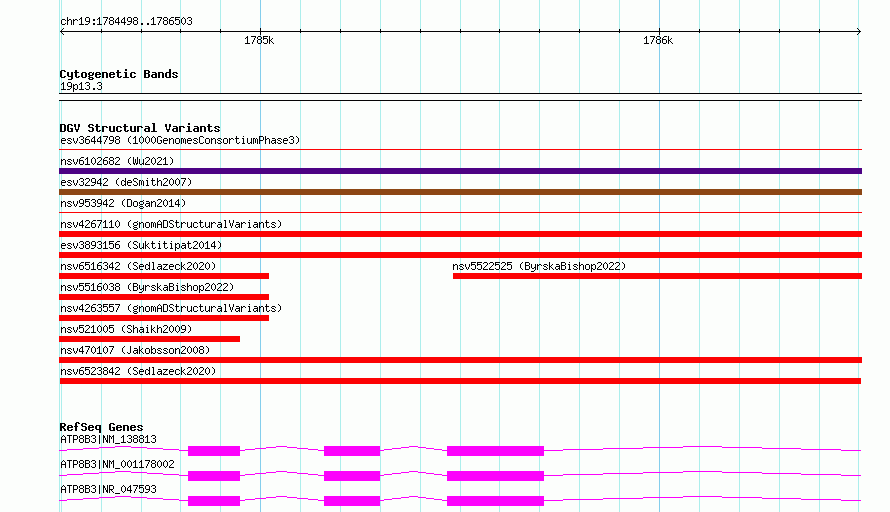This screenshot has width=890, height=512.
Task: Click the ATP8B3|NM_001178002 gene label
Action: 117,464
